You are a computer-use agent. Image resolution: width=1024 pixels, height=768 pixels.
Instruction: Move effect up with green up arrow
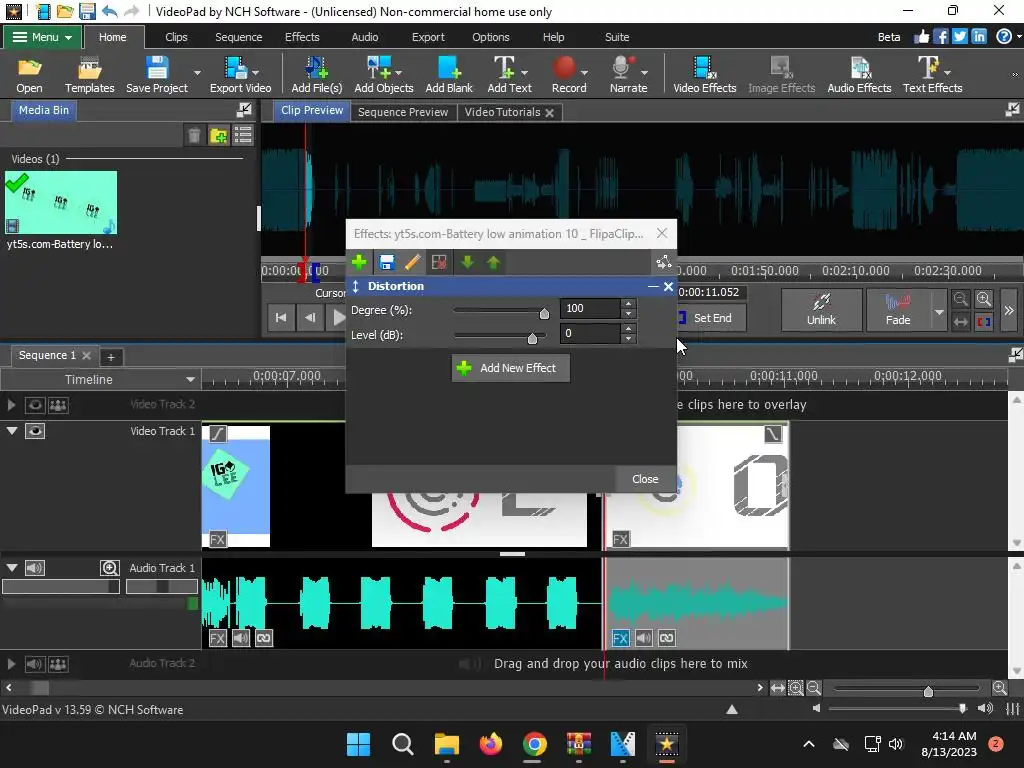(494, 263)
